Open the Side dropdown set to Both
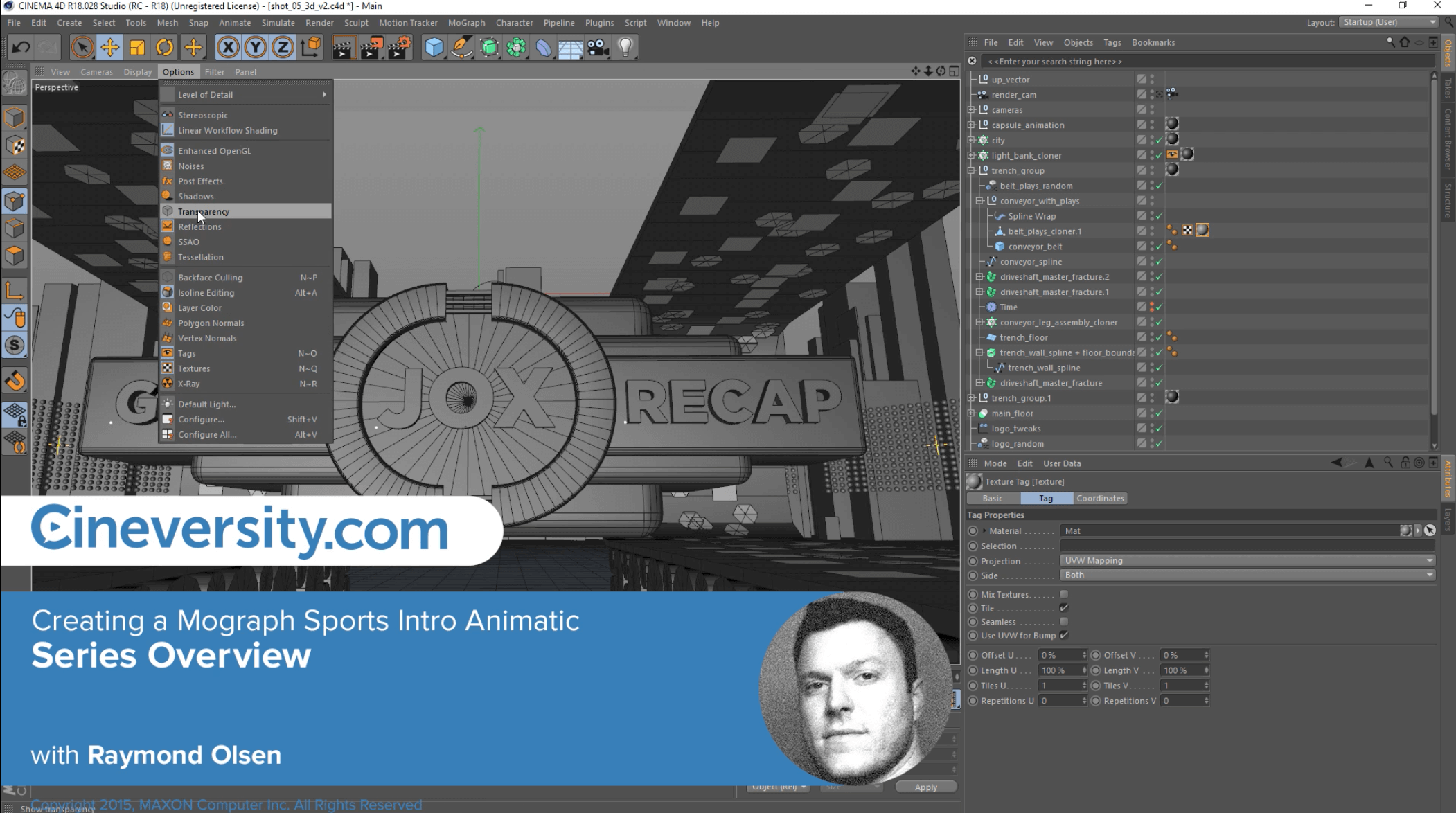Viewport: 1456px width, 813px height. [x=1247, y=575]
